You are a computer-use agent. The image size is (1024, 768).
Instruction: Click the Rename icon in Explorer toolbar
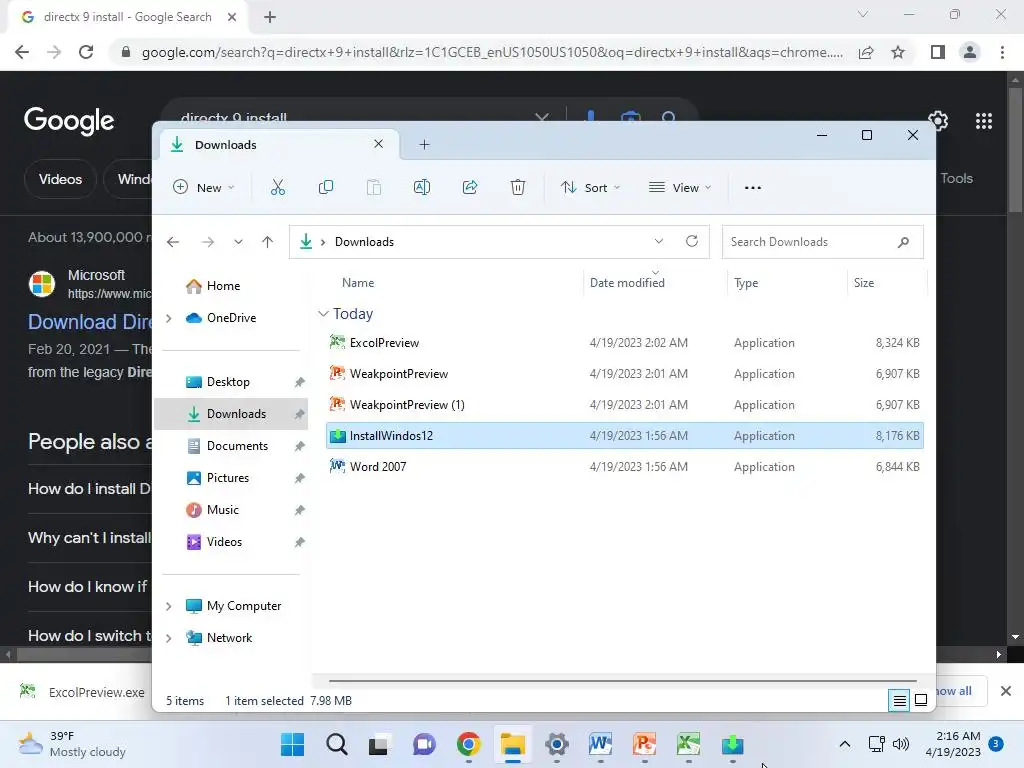(422, 187)
